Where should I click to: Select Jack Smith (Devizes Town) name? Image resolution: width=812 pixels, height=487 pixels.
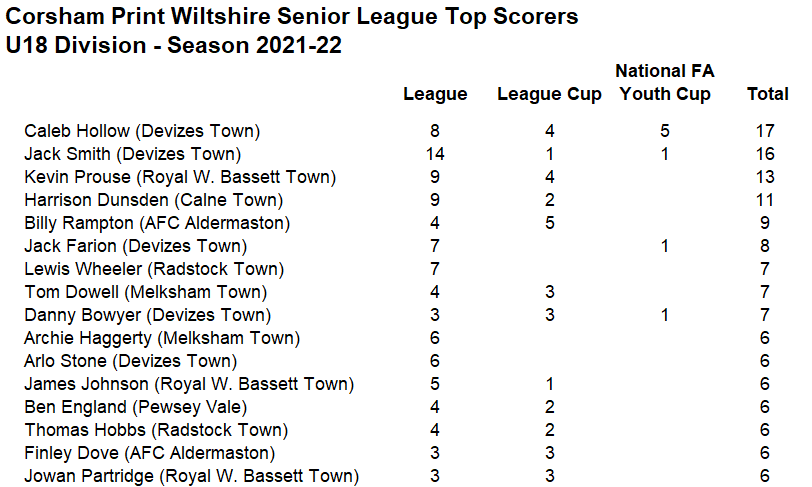click(132, 154)
